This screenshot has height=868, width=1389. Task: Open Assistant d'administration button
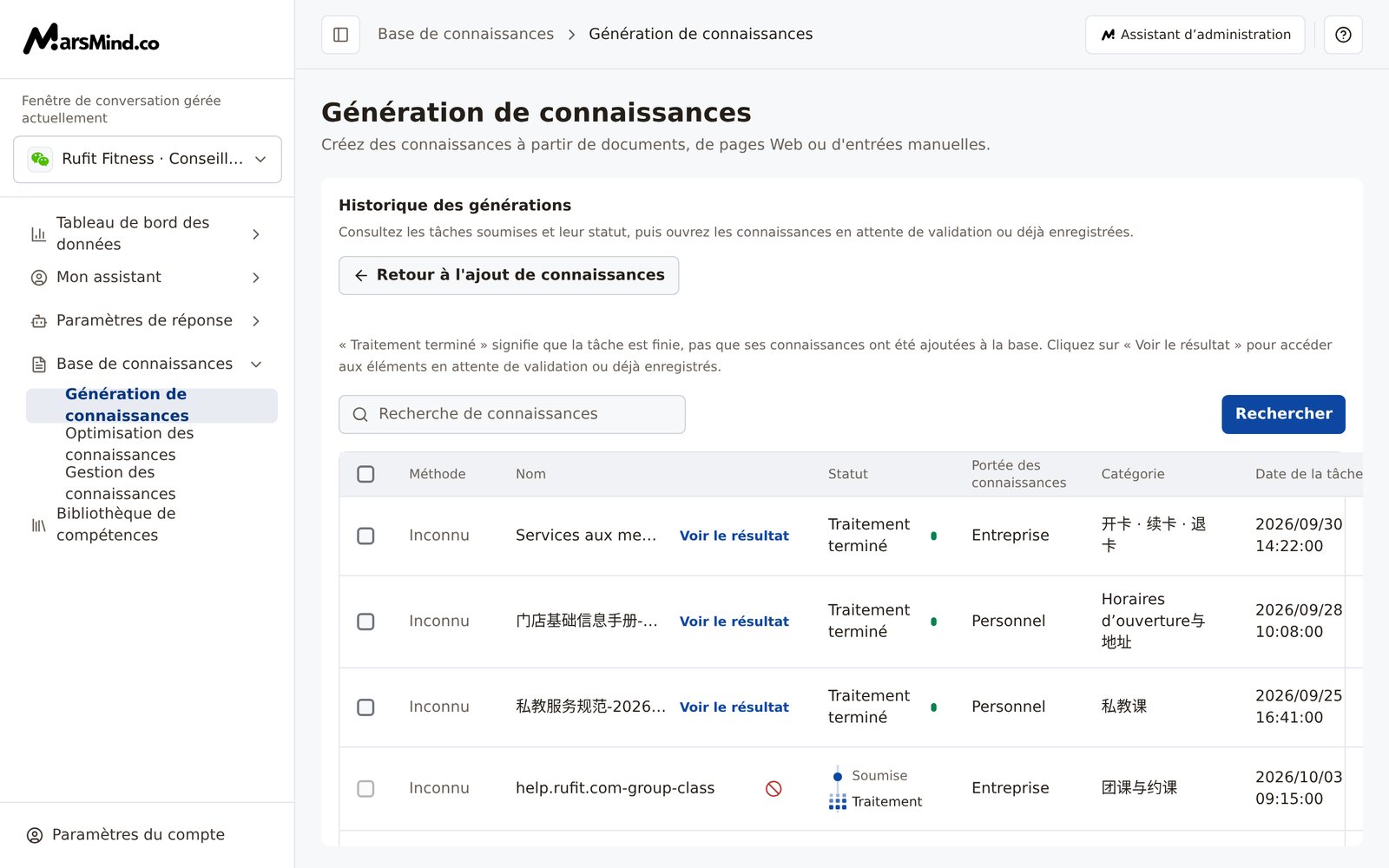(x=1195, y=35)
